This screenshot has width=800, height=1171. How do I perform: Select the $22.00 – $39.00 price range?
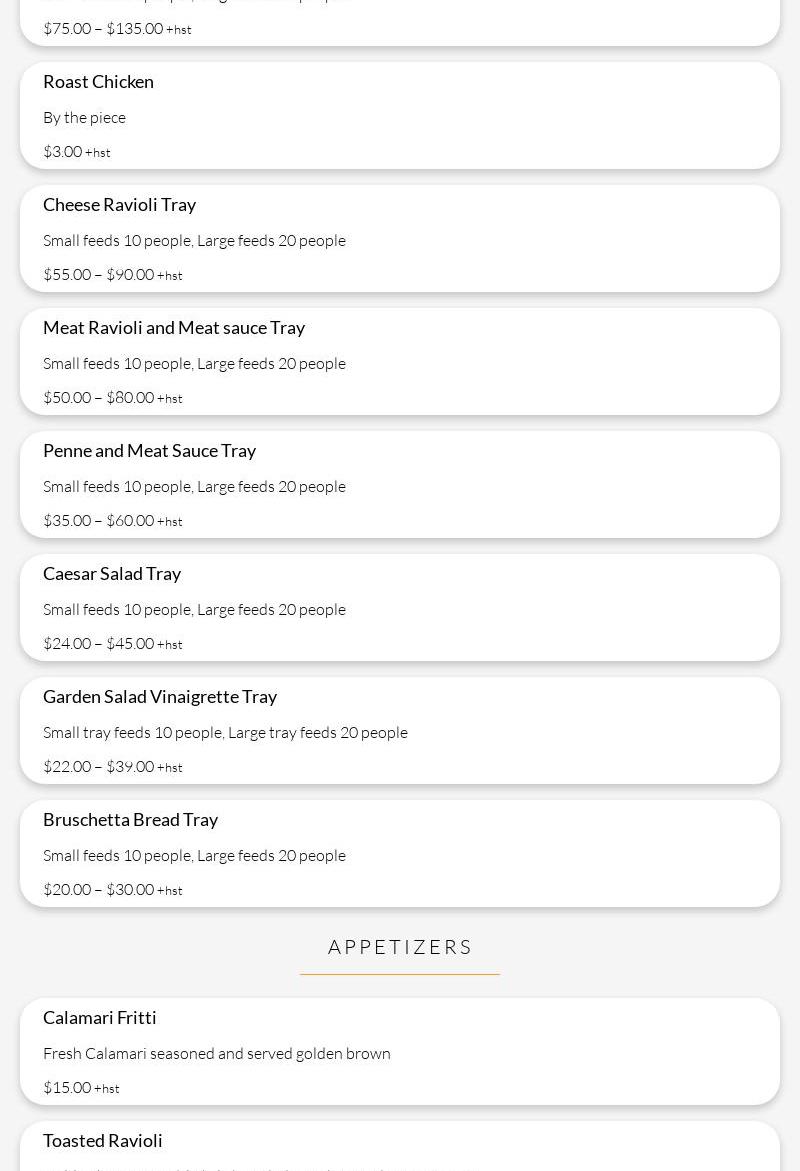[x=99, y=767]
